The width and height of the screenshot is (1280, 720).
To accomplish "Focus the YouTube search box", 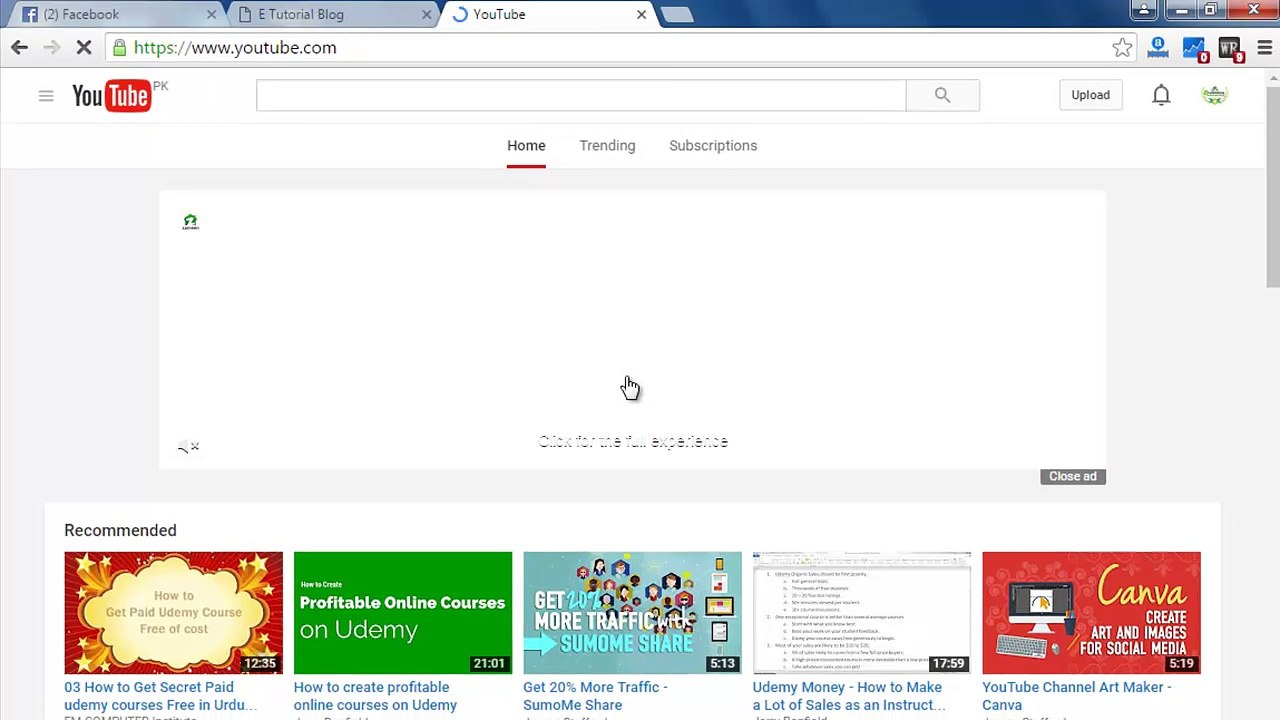I will click(x=581, y=95).
